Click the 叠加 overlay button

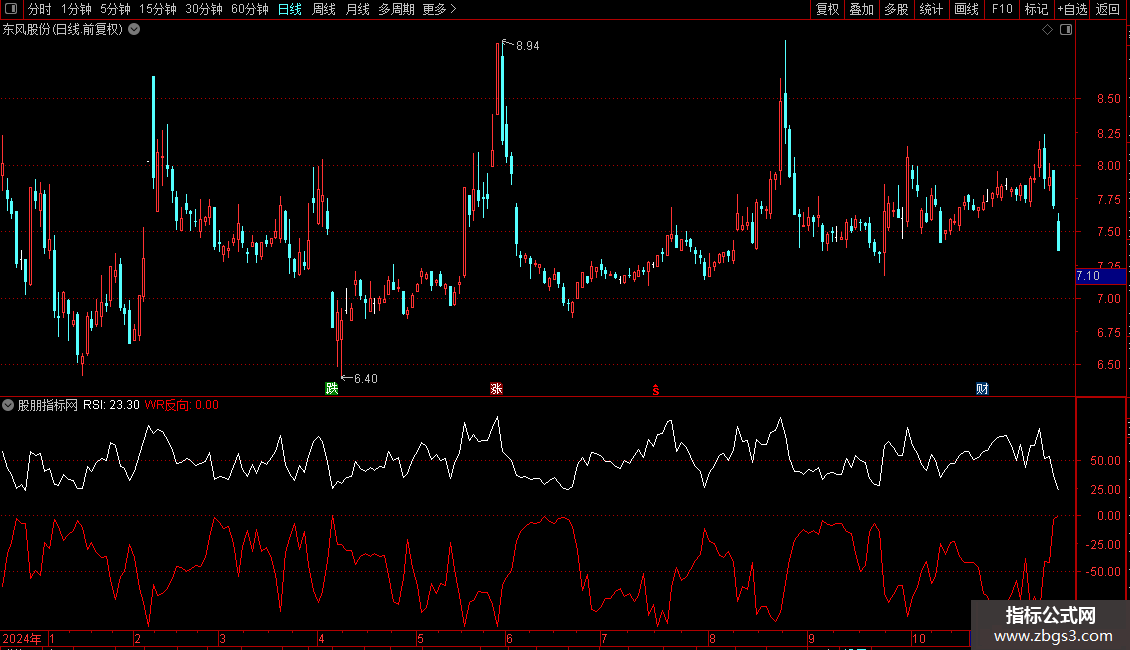861,9
